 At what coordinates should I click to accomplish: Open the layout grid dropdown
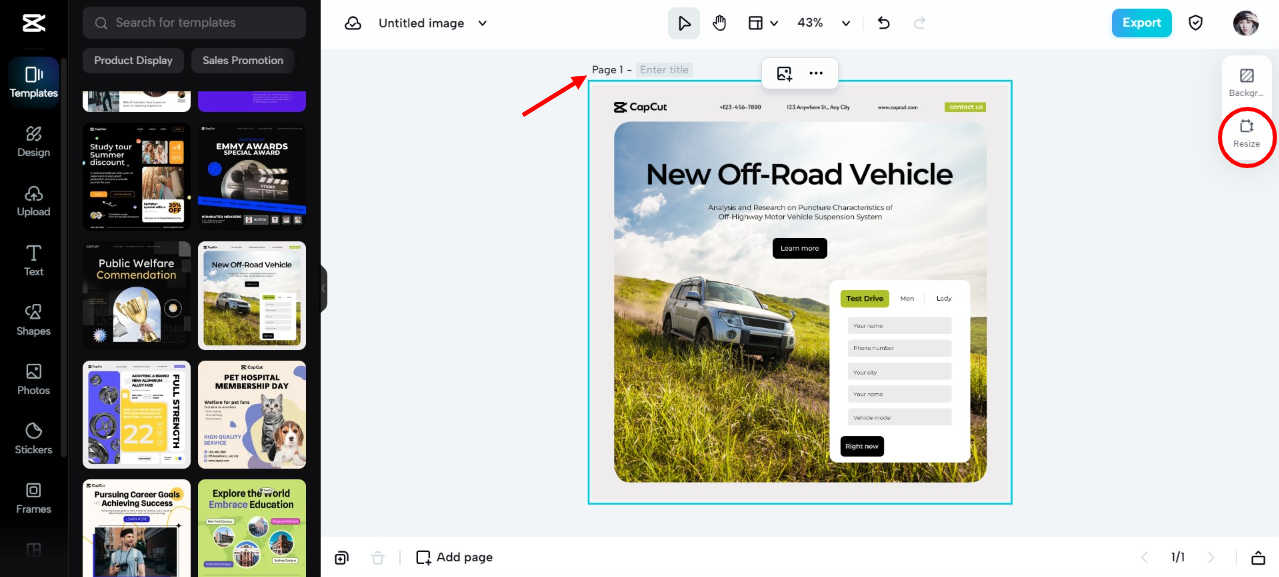764,23
